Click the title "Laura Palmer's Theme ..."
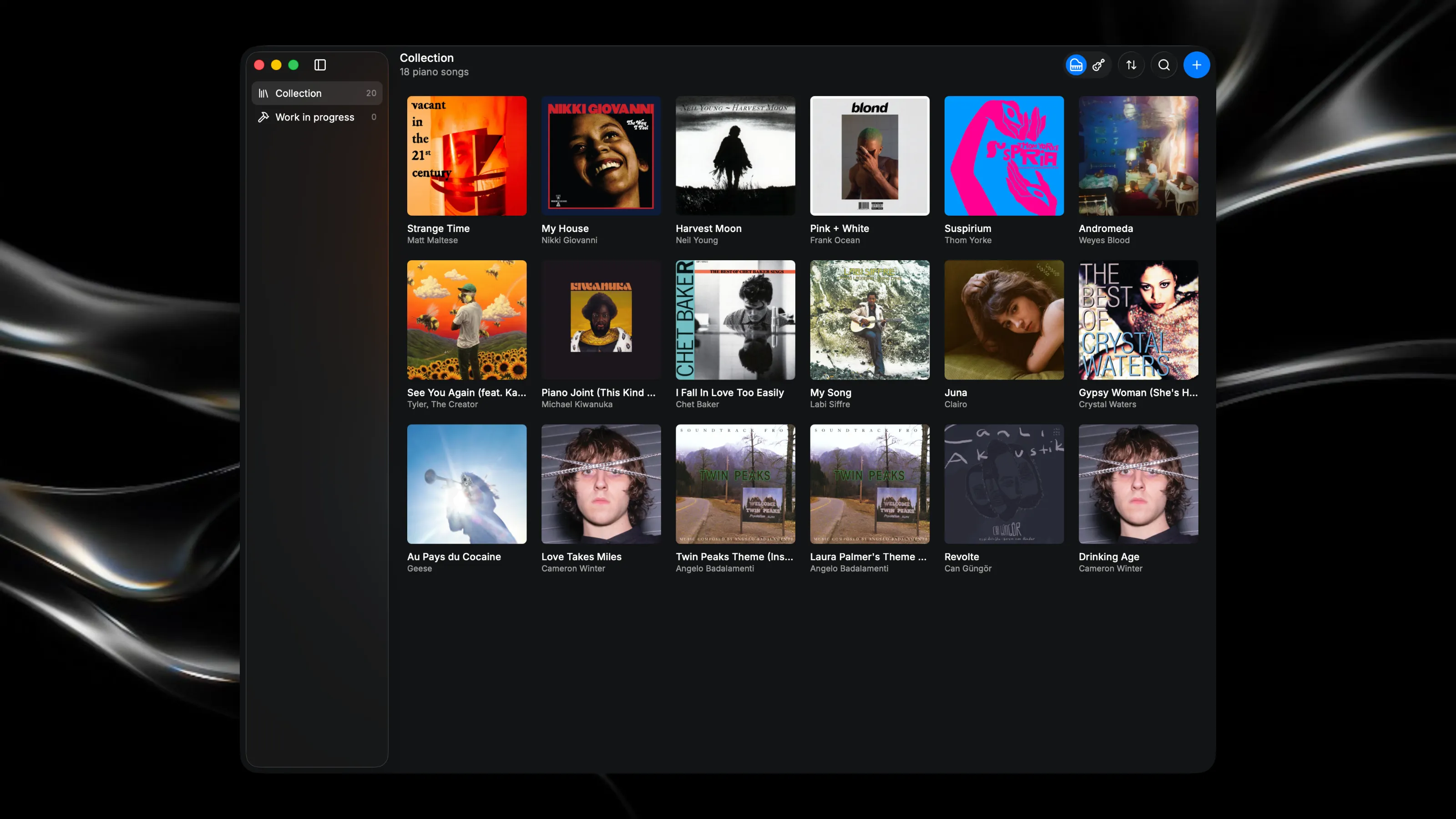The image size is (1456, 819). point(868,557)
